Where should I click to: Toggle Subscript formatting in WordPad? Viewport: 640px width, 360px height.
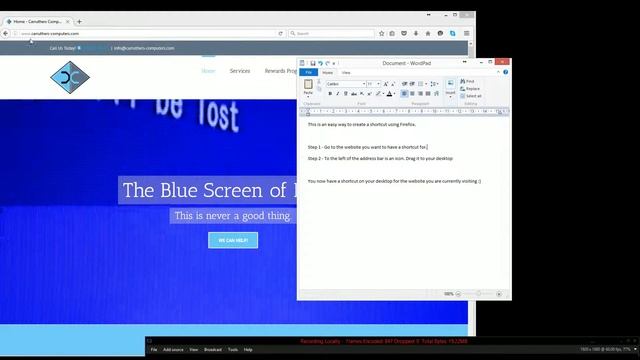coord(362,94)
